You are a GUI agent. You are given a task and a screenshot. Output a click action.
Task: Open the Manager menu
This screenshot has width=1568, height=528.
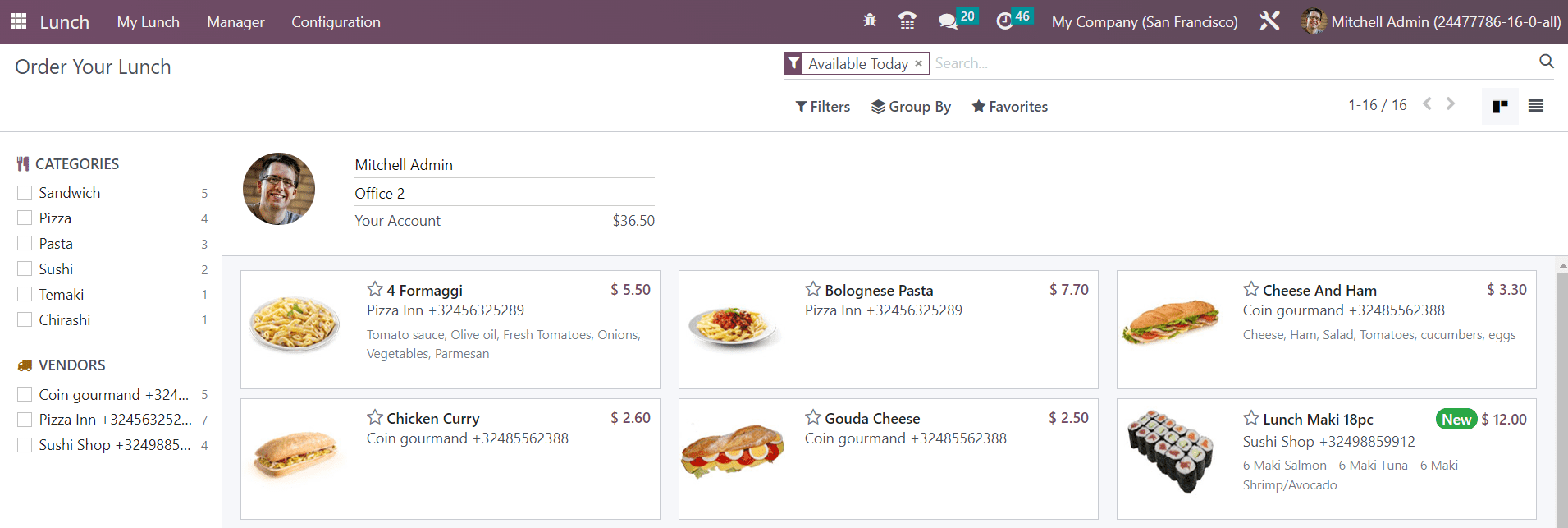coord(235,22)
